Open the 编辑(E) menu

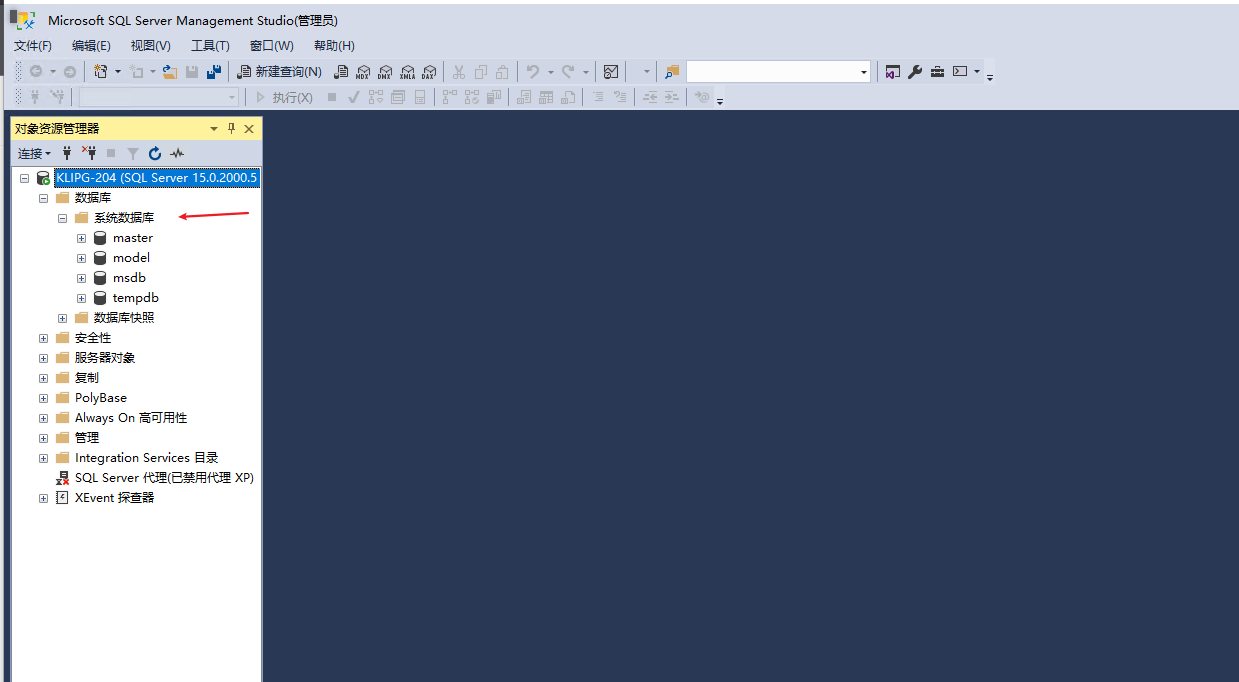point(91,46)
